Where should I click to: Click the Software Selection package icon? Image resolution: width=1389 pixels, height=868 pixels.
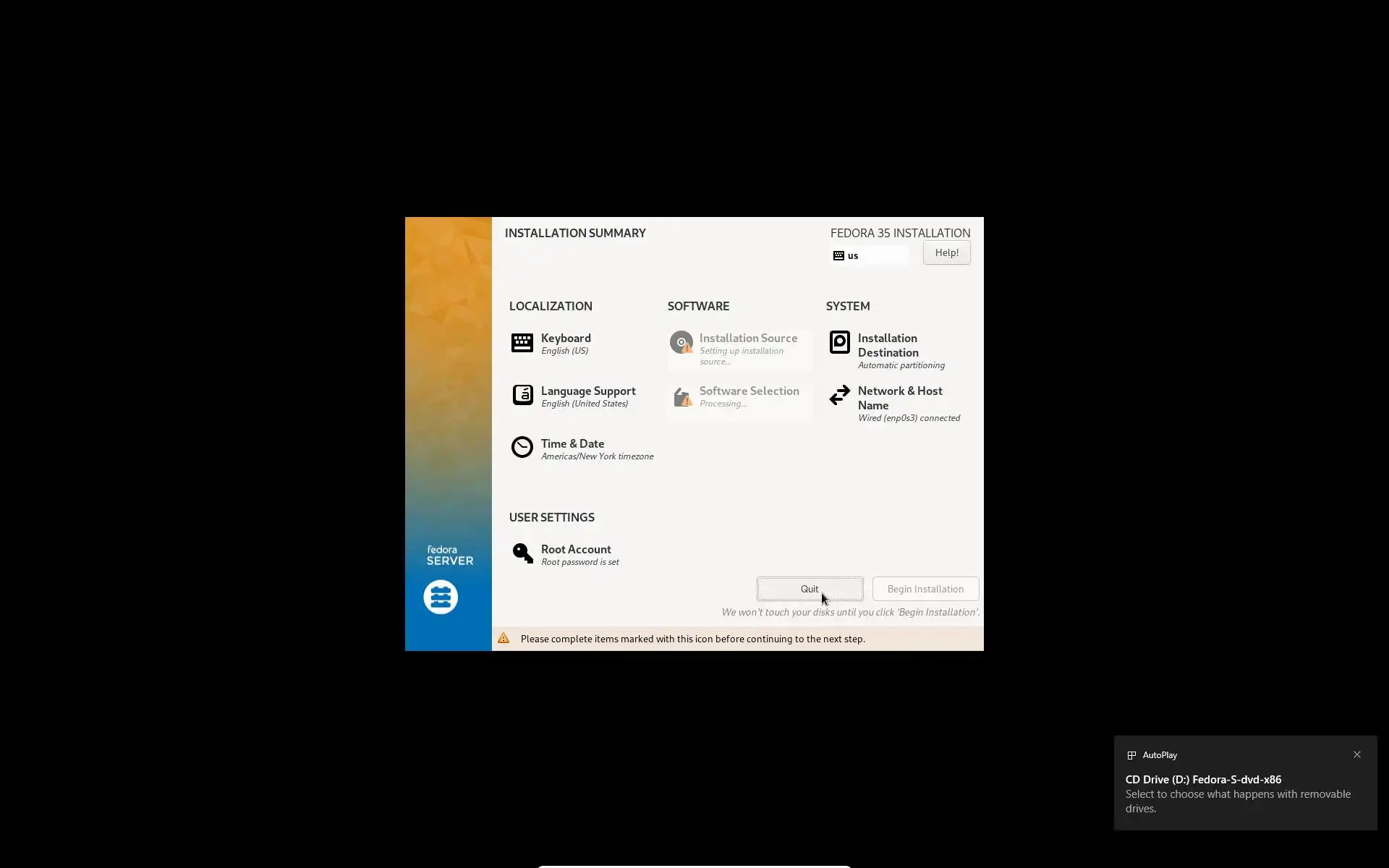point(682,396)
